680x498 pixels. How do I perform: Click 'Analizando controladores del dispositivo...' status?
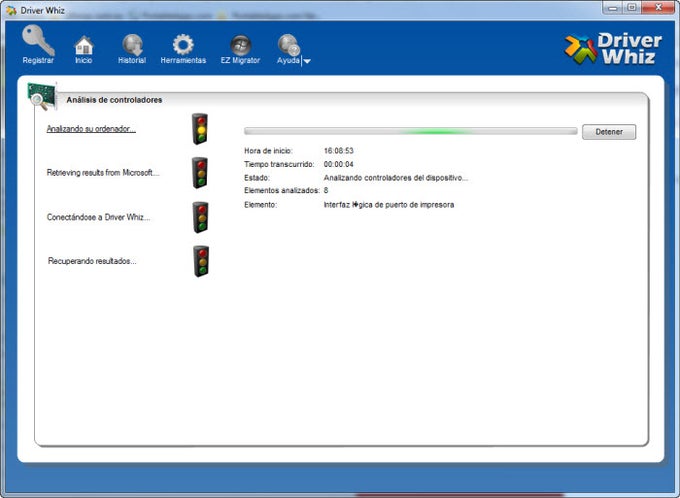(396, 177)
